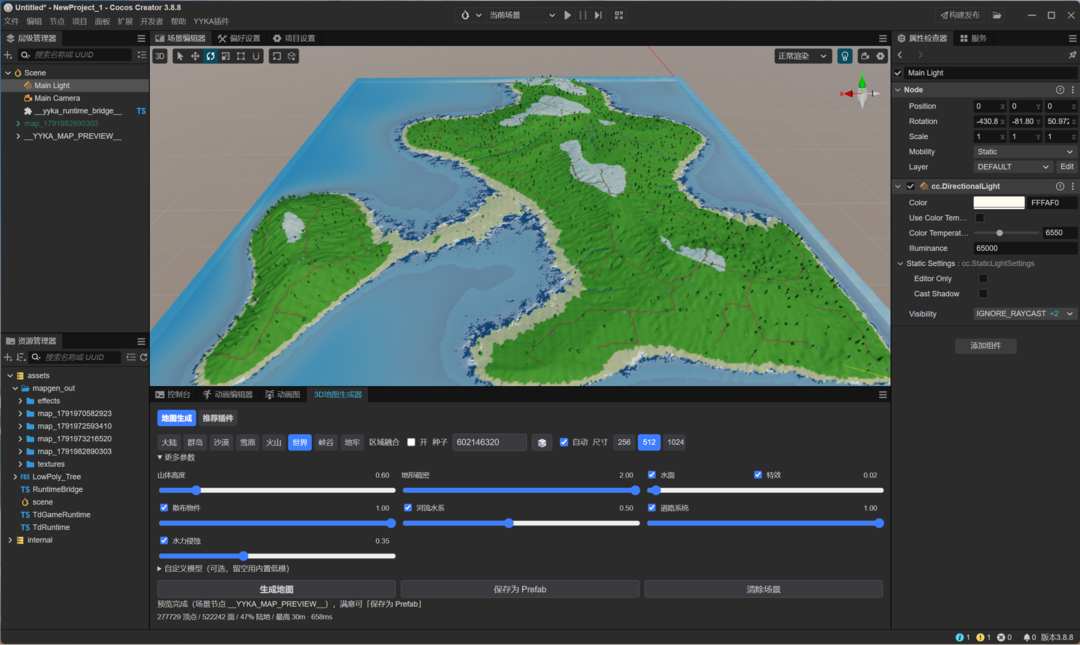The width and height of the screenshot is (1080, 645).
Task: Open scene gear settings in viewport toolbar
Action: tap(881, 57)
